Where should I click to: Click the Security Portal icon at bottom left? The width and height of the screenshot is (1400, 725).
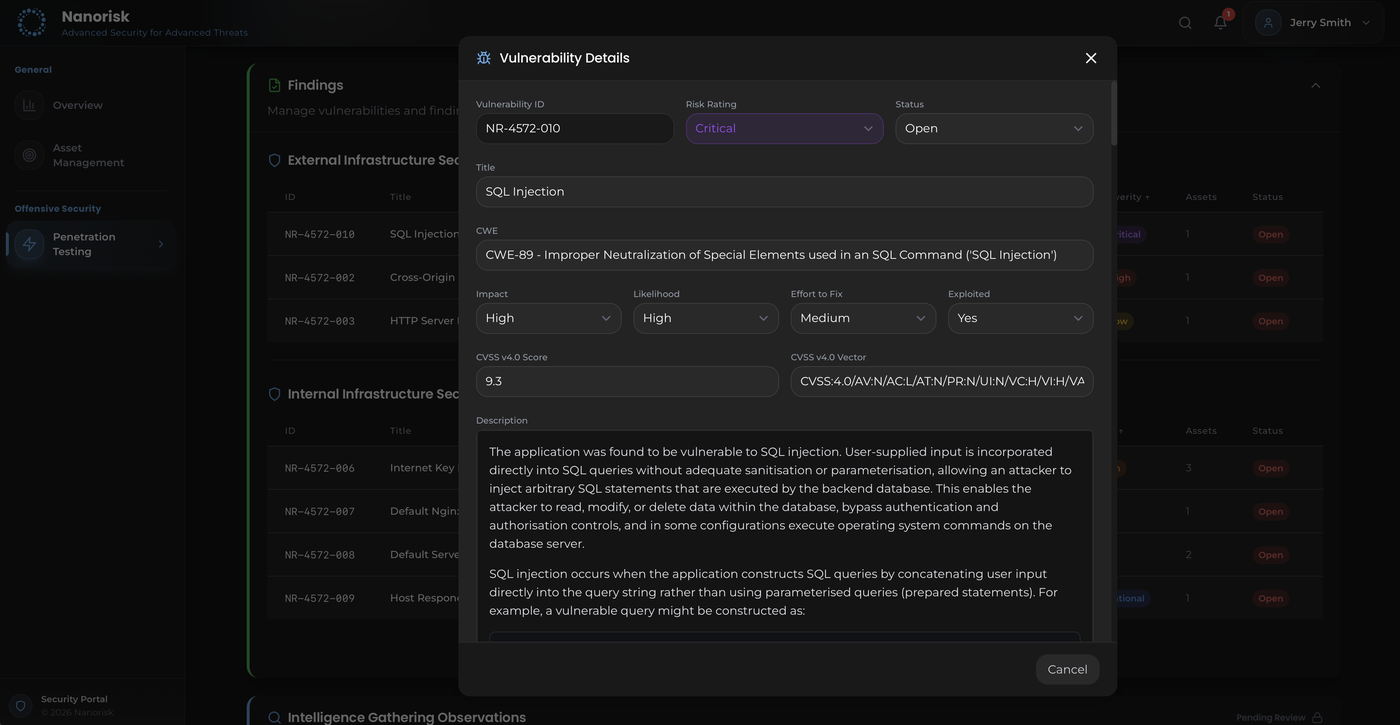point(19,704)
